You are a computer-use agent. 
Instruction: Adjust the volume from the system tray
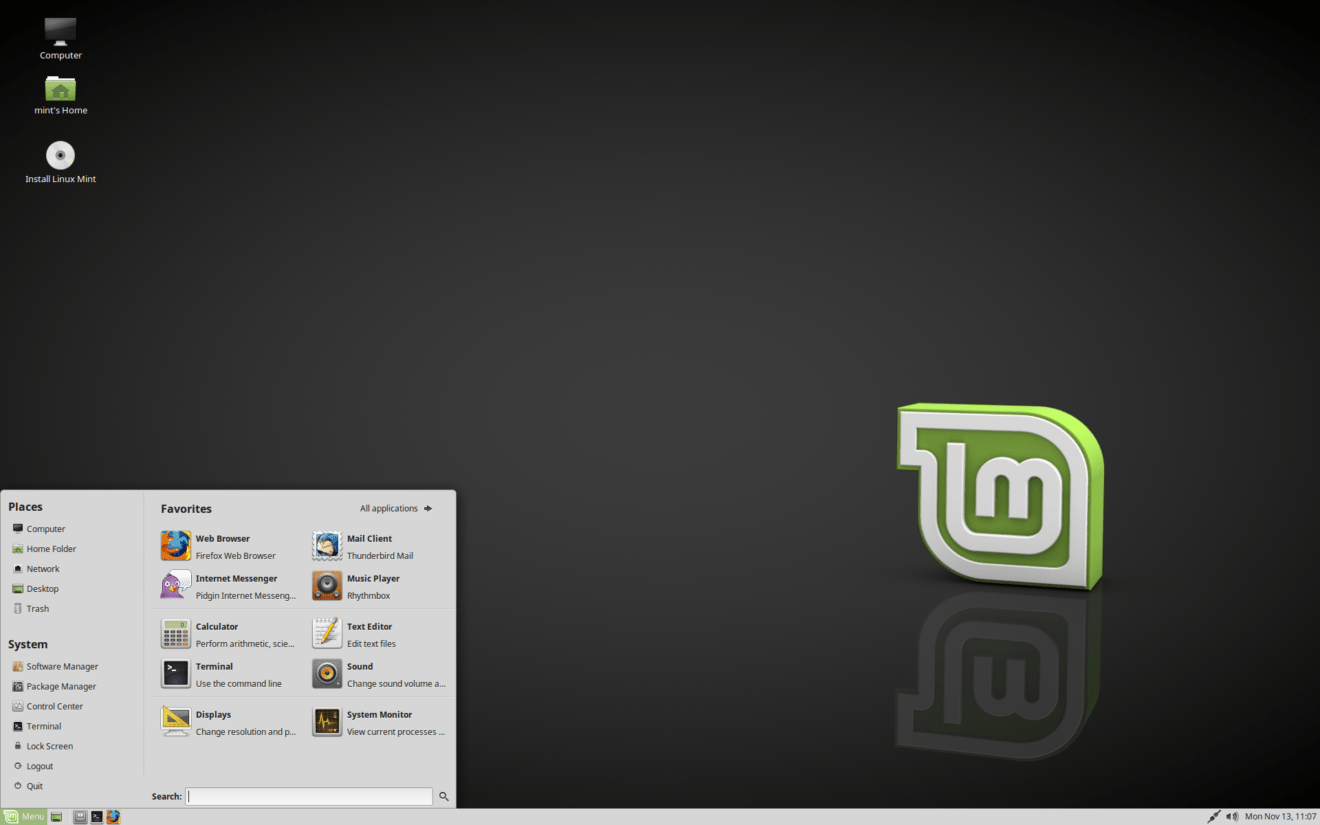click(1232, 816)
